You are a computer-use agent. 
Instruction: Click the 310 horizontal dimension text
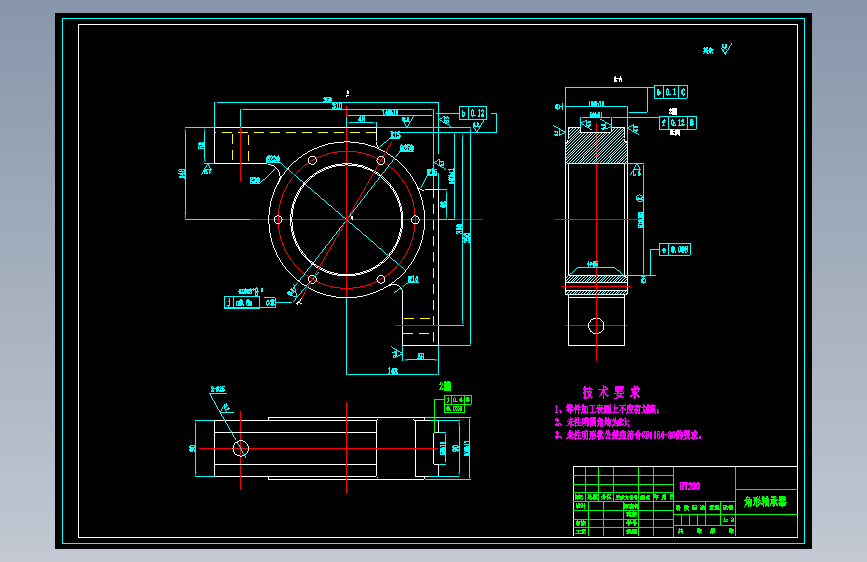337,106
